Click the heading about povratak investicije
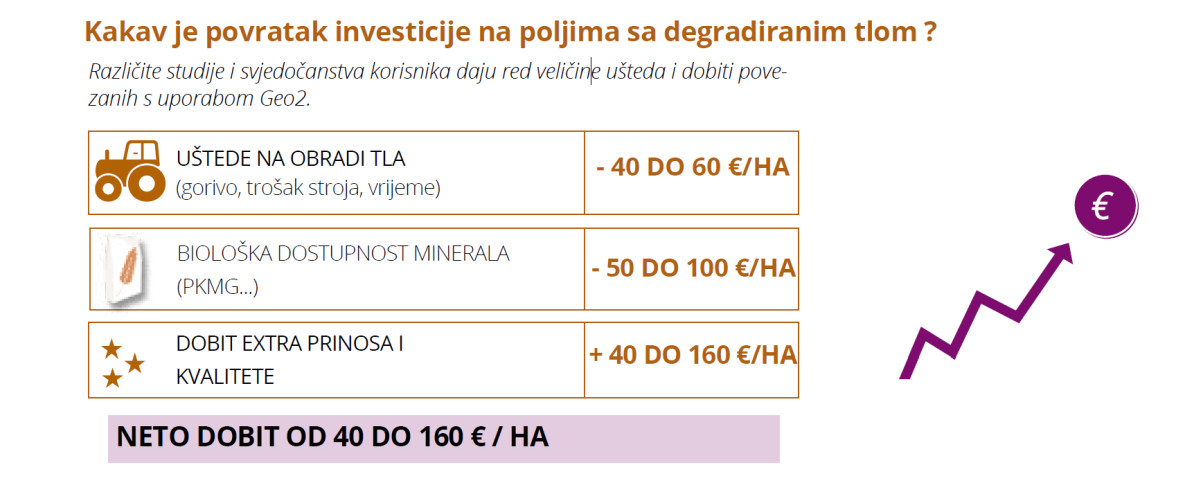 (x=511, y=31)
